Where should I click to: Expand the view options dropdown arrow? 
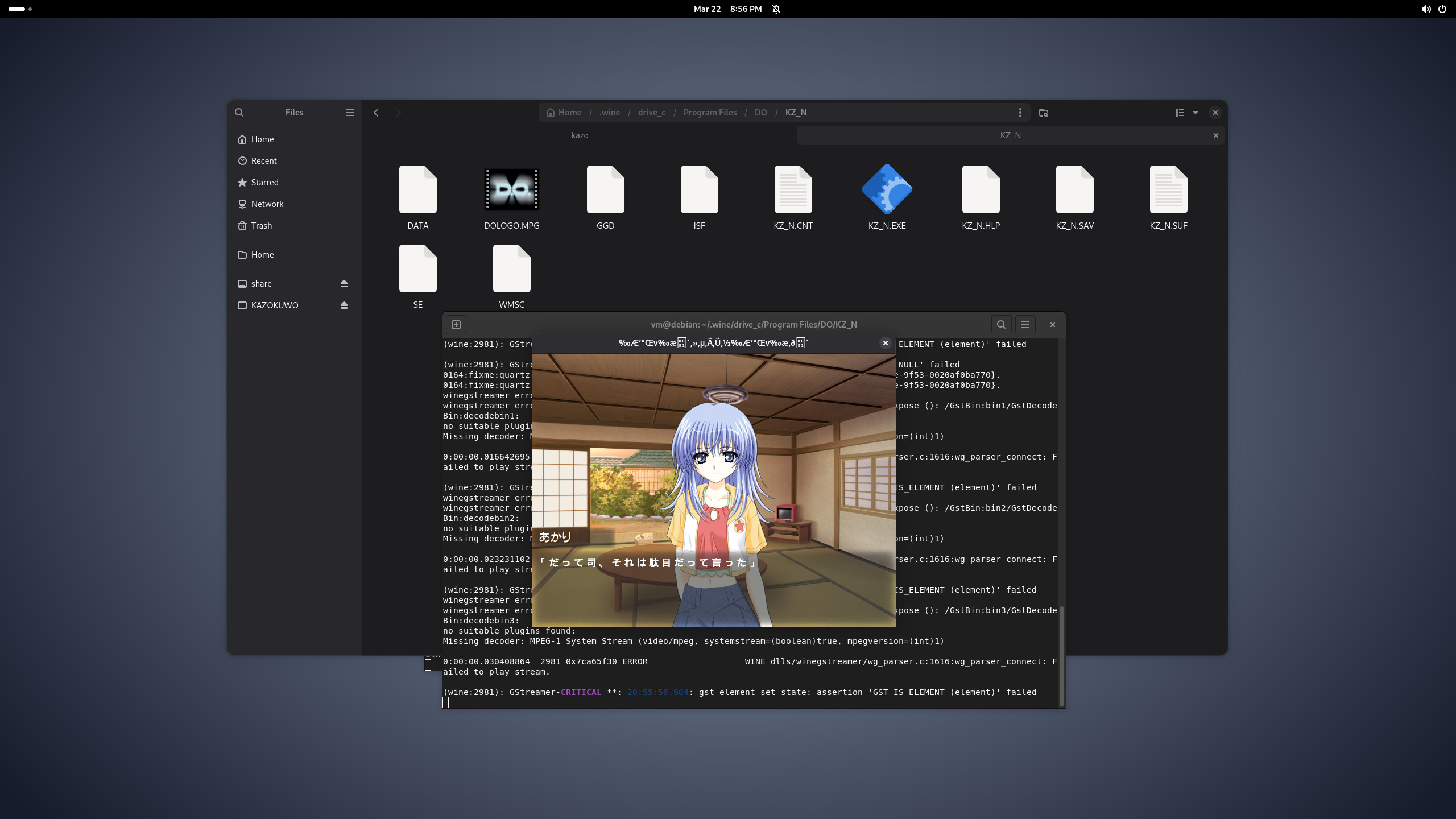[x=1196, y=113]
